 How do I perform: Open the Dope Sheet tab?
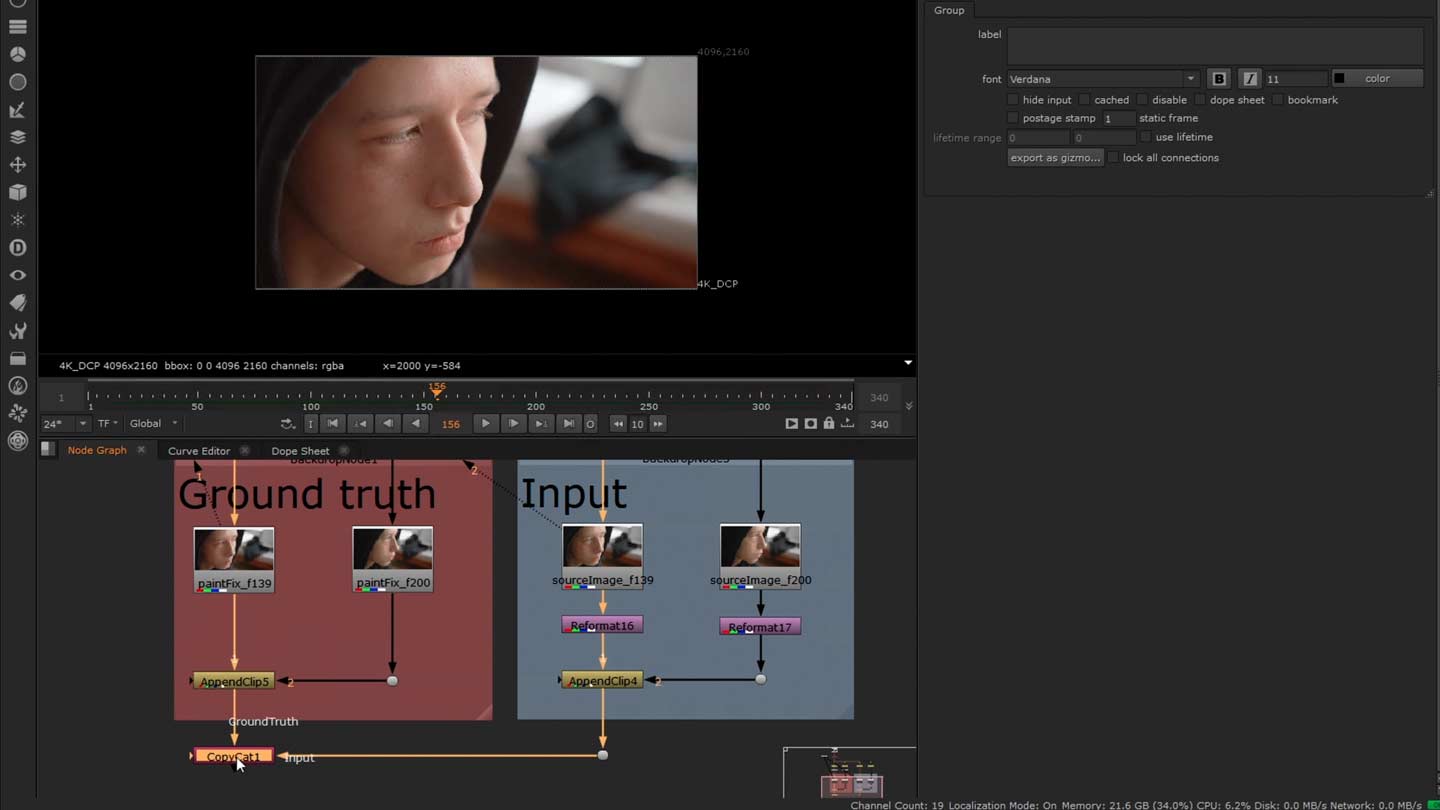coord(300,450)
